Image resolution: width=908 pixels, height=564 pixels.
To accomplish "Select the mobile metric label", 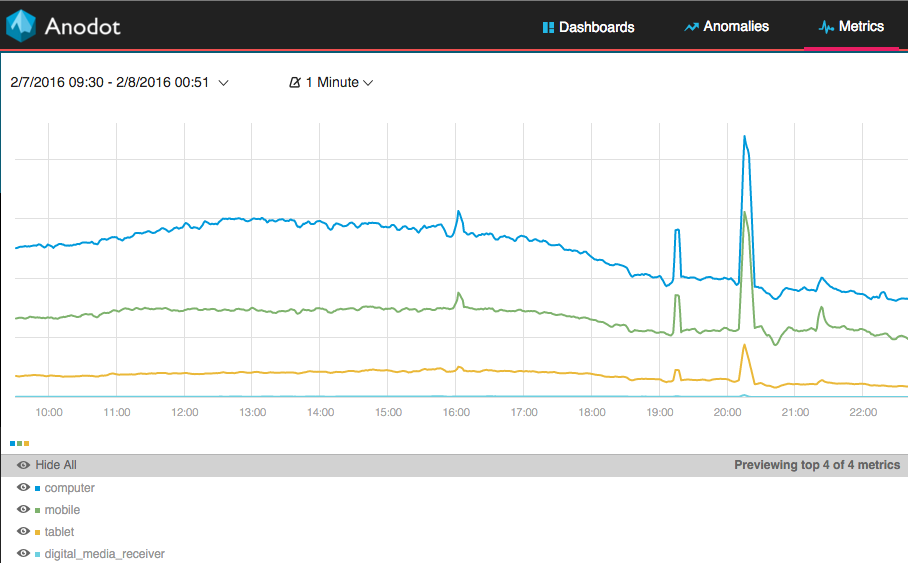I will click(x=62, y=510).
